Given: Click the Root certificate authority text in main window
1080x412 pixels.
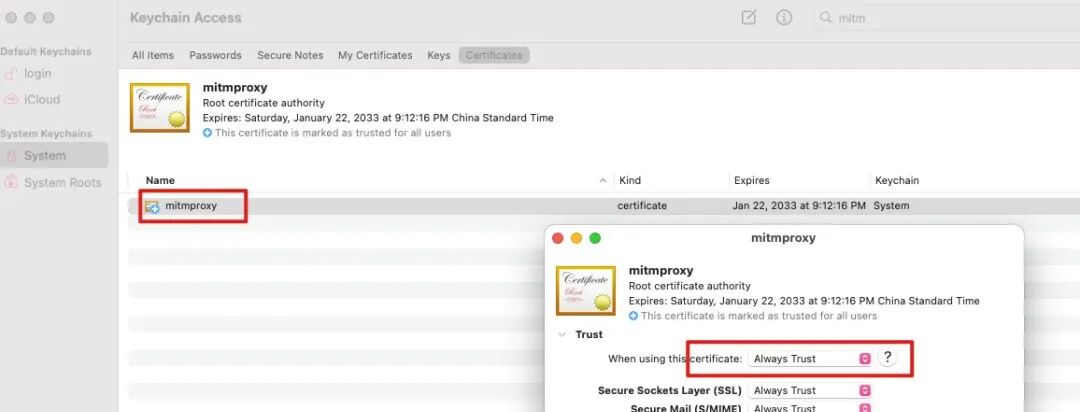Looking at the screenshot, I should 264,103.
